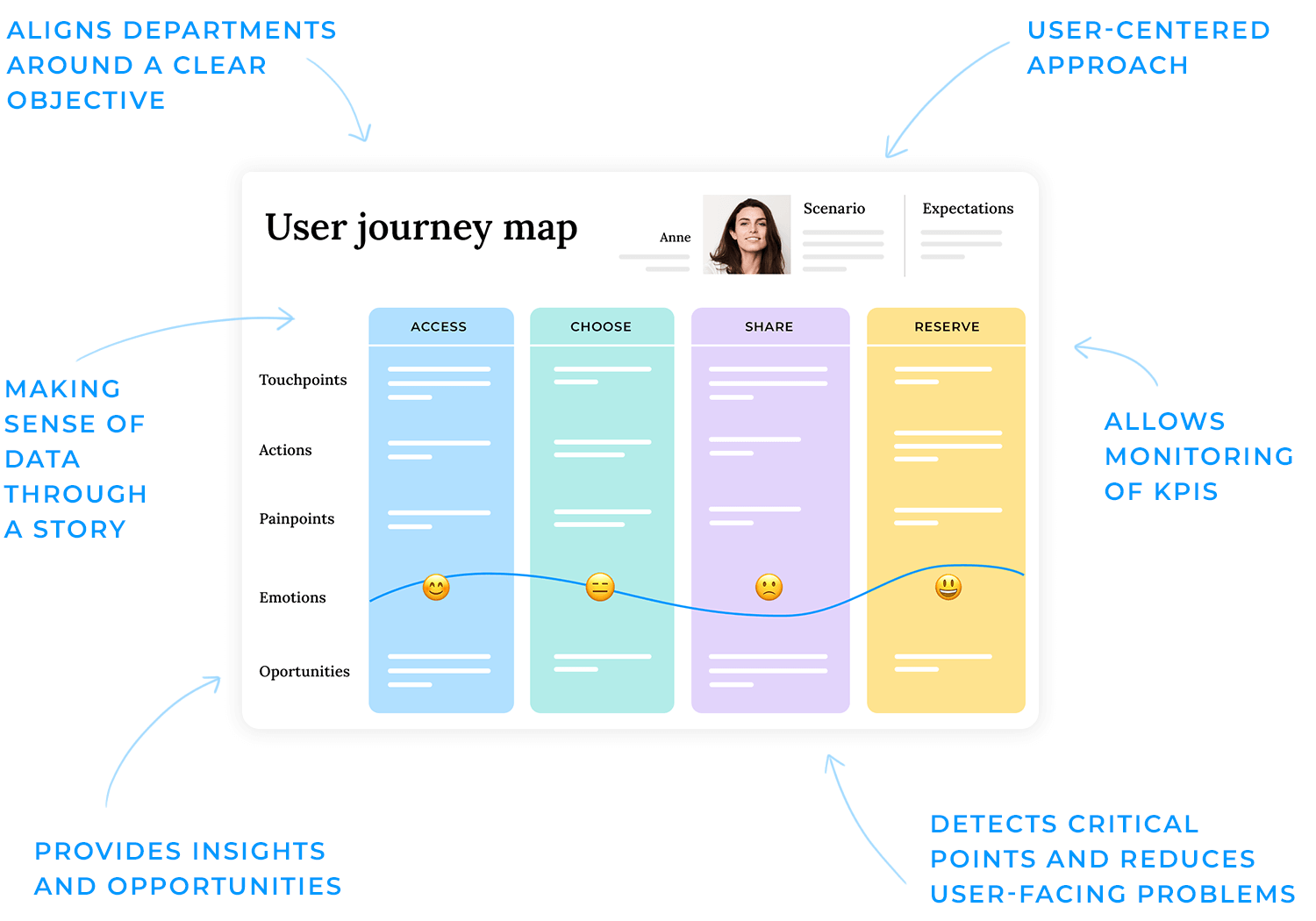Screen dimensions: 1316x921
Task: Click the Actions placeholder lines in Reserve column
Action: [x=948, y=446]
